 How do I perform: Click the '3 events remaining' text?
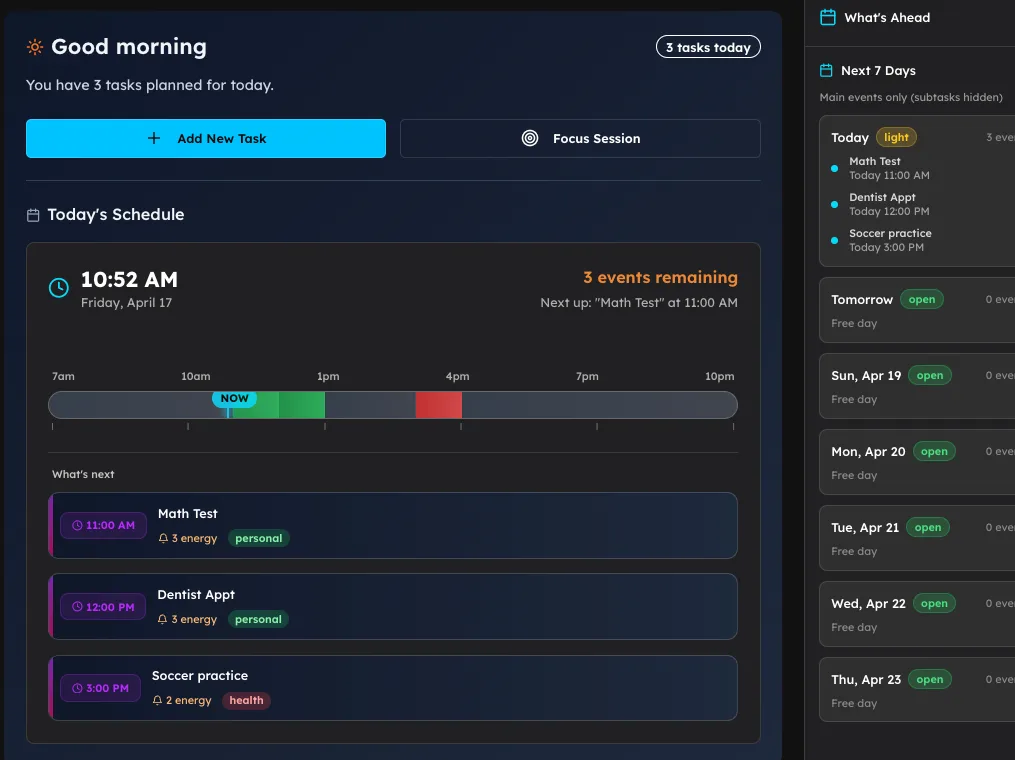660,278
